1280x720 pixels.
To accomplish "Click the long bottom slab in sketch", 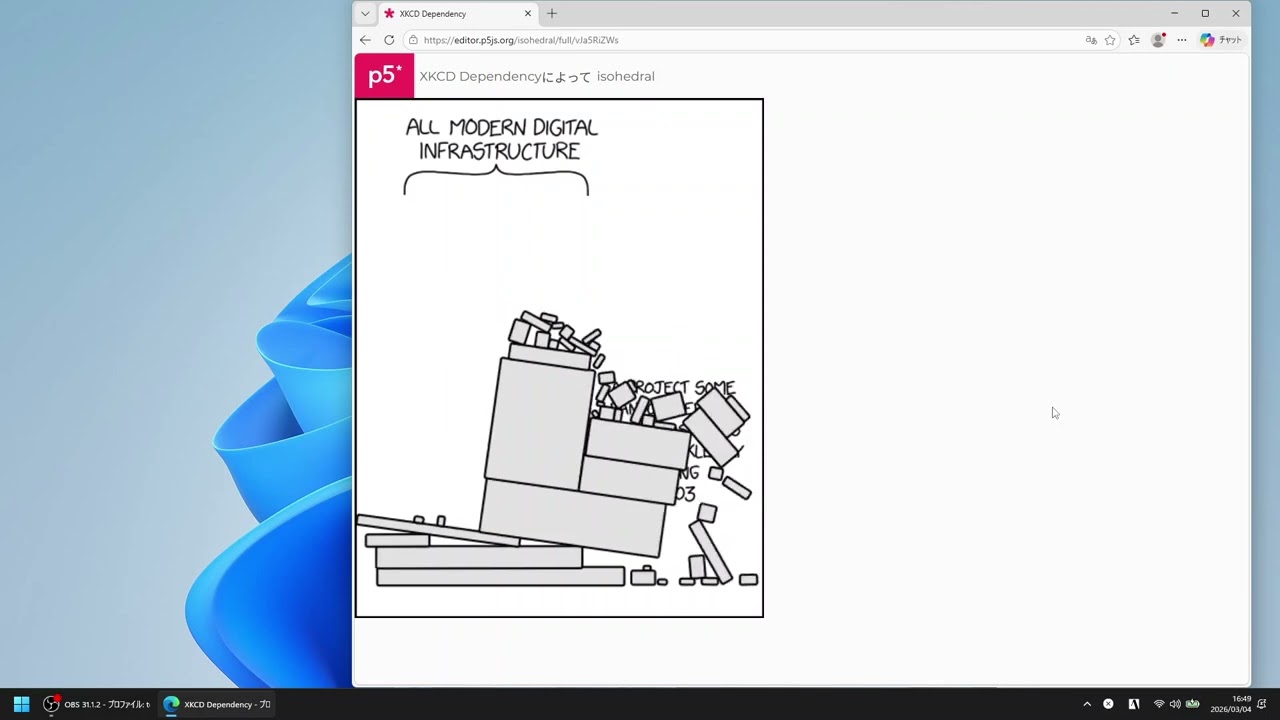I will pyautogui.click(x=500, y=576).
